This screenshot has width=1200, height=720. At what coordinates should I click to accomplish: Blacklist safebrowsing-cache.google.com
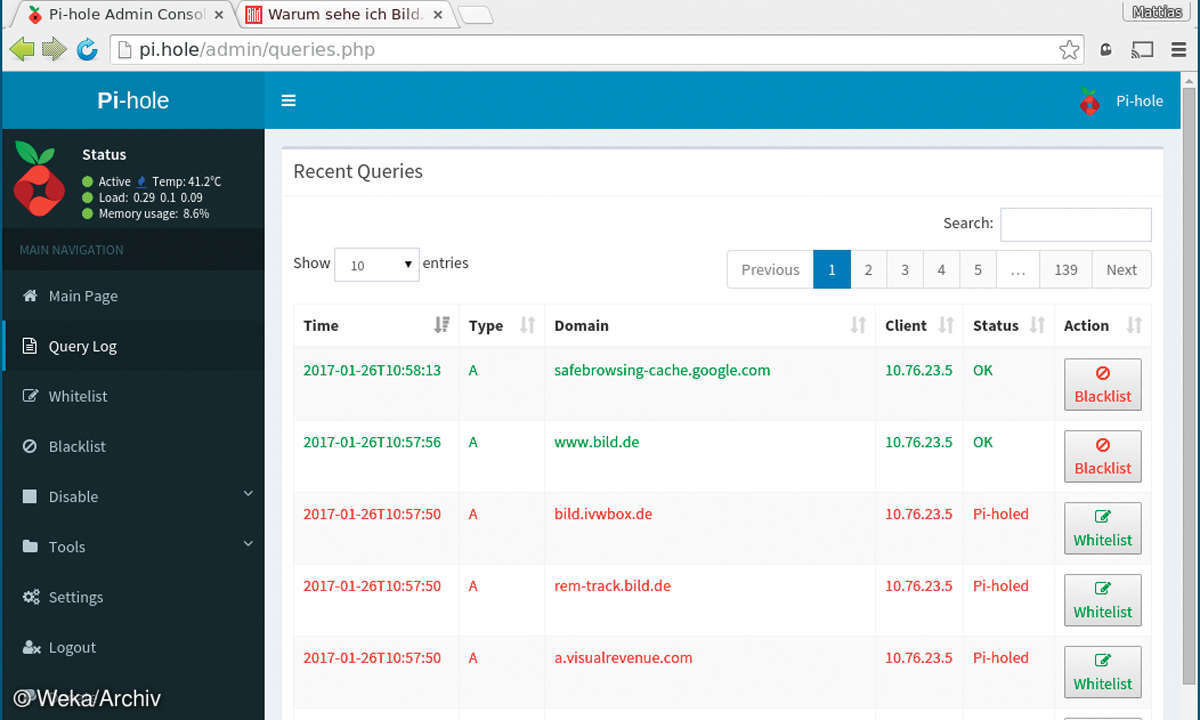(x=1102, y=384)
